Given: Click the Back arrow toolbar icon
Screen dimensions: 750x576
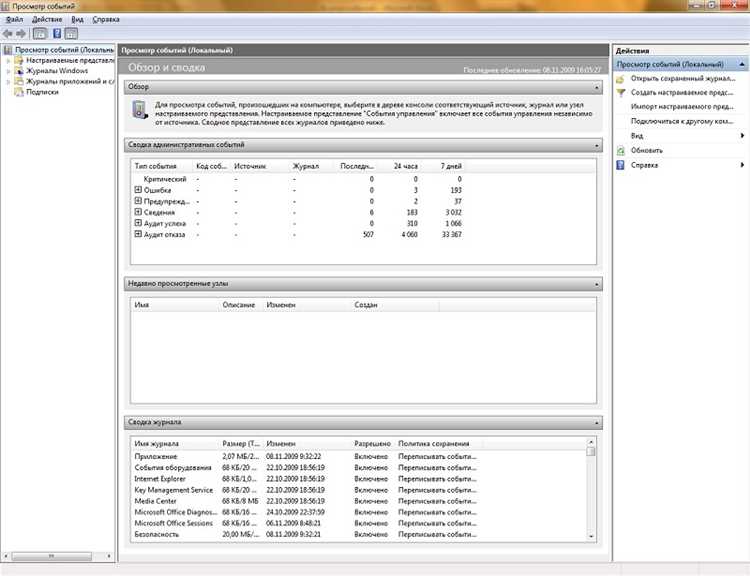Looking at the screenshot, I should [8, 33].
